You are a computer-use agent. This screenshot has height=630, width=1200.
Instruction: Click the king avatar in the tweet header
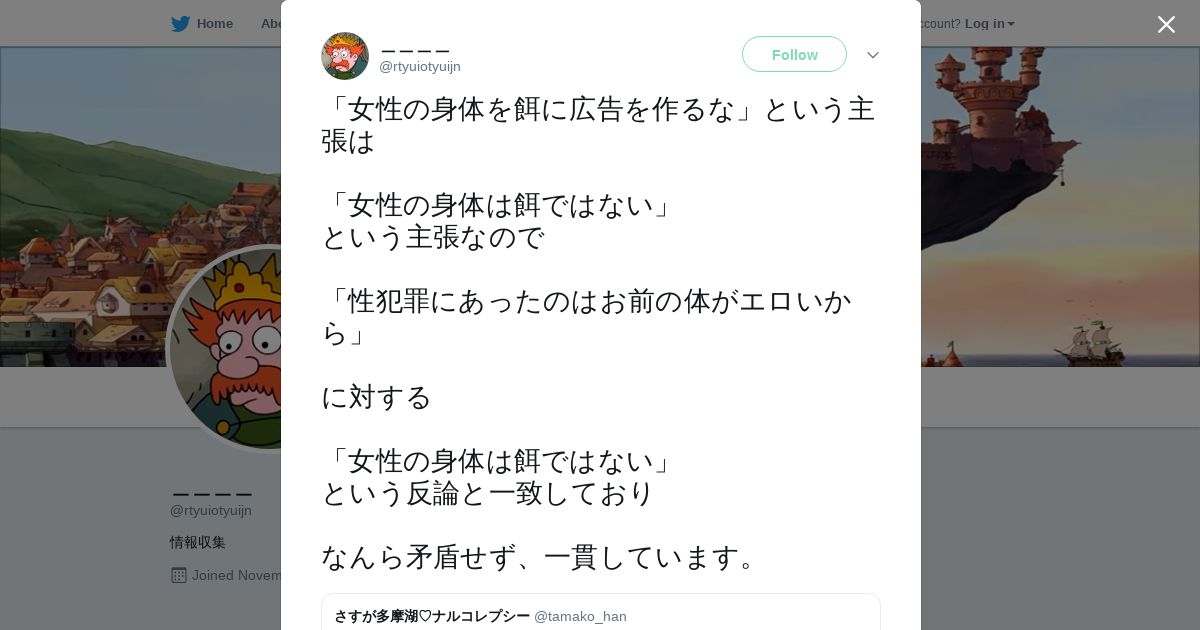point(345,56)
